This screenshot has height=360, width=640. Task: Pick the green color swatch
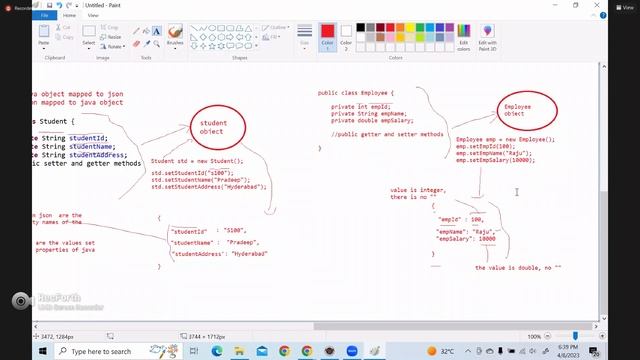coord(420,27)
